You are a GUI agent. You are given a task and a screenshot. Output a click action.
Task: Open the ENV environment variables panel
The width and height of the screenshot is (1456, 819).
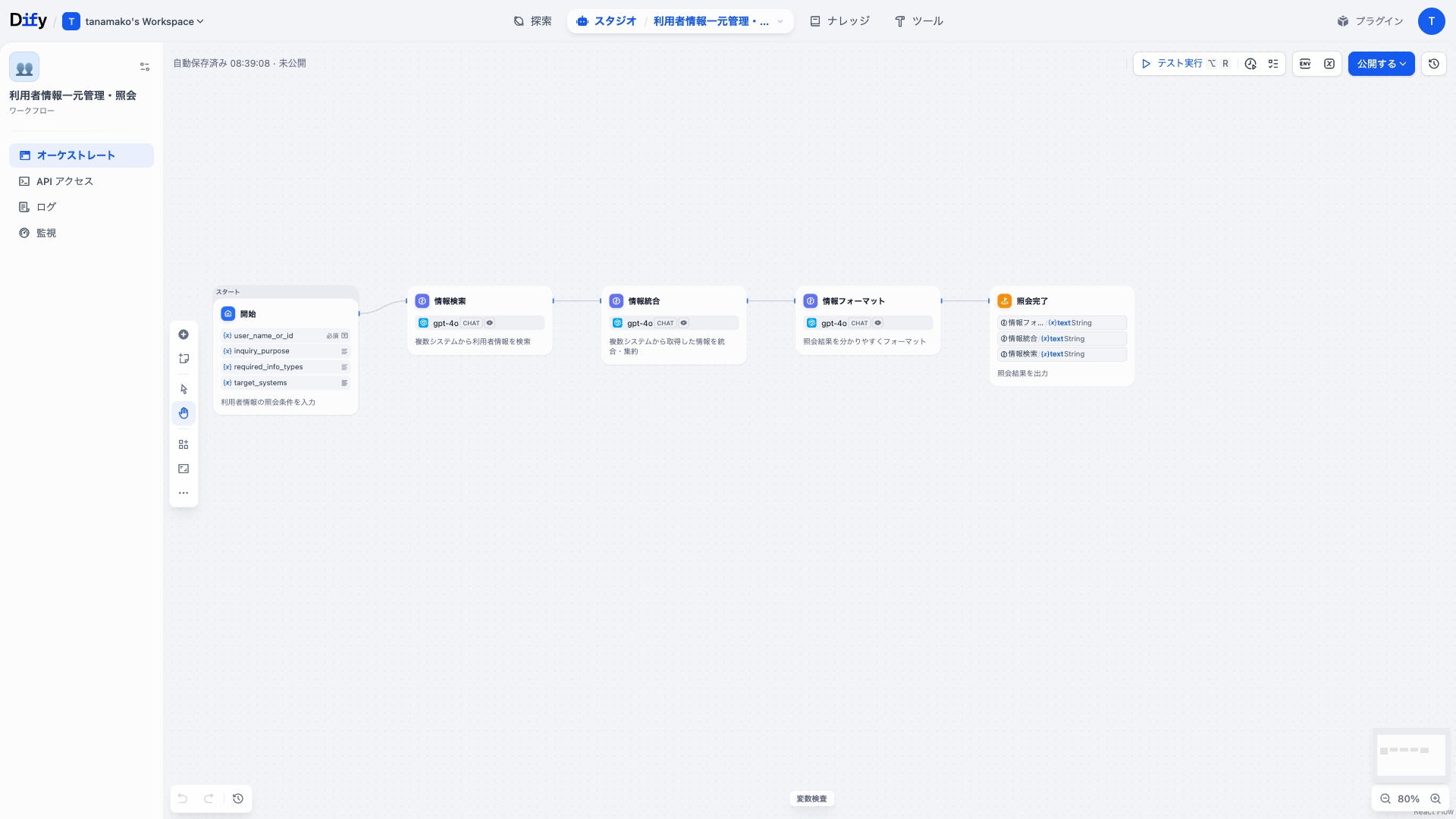point(1305,64)
